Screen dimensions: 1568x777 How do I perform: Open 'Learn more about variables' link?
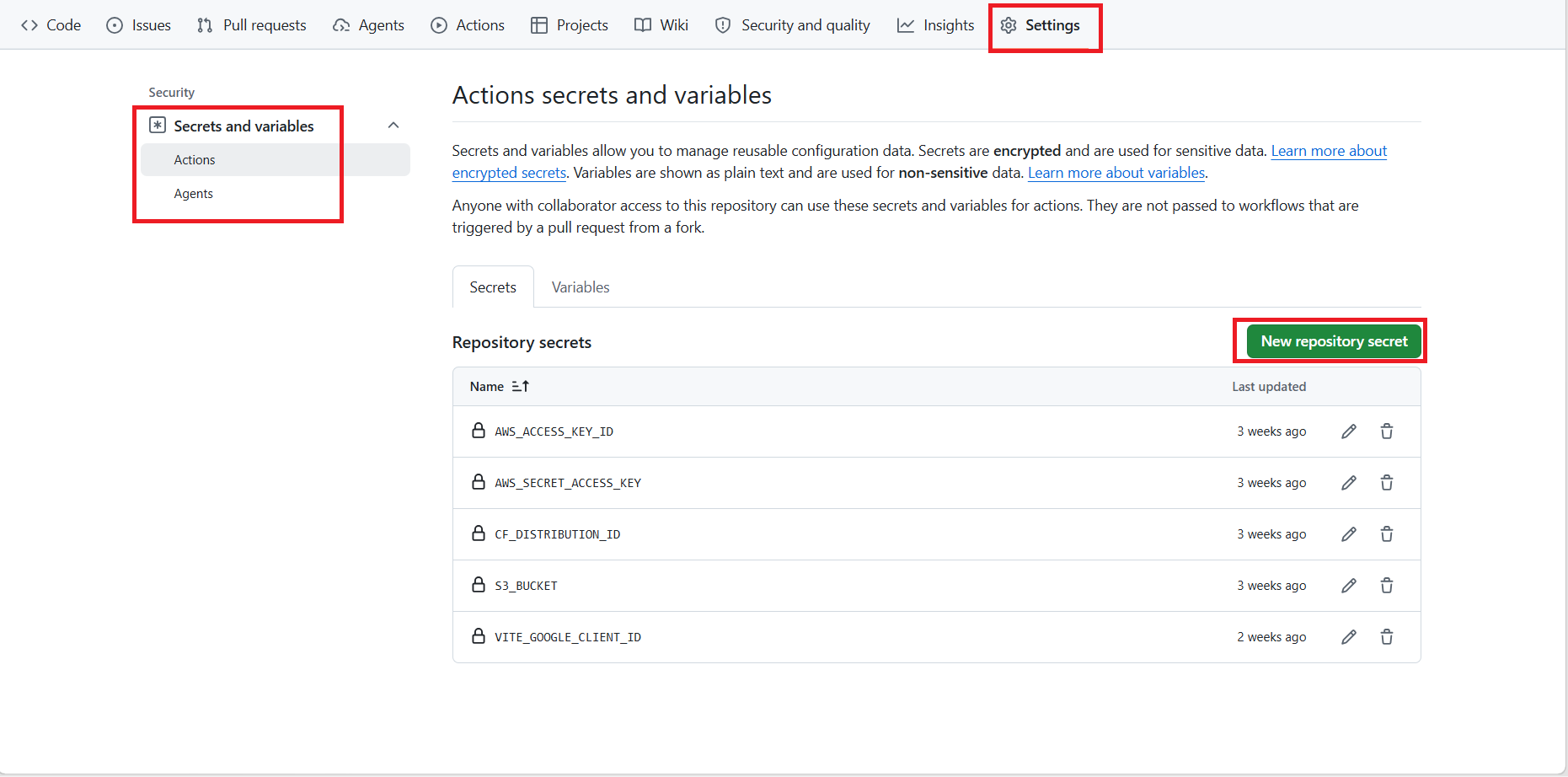click(x=1116, y=173)
